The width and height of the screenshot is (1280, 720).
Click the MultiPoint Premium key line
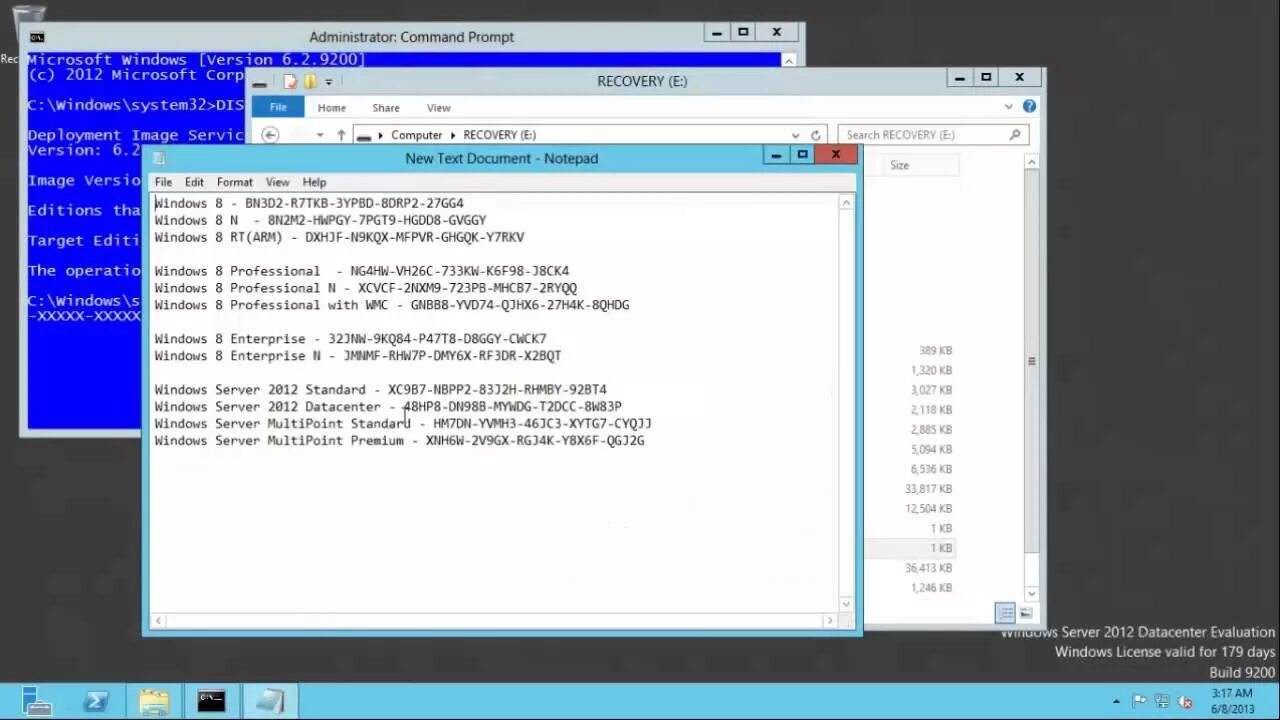399,441
